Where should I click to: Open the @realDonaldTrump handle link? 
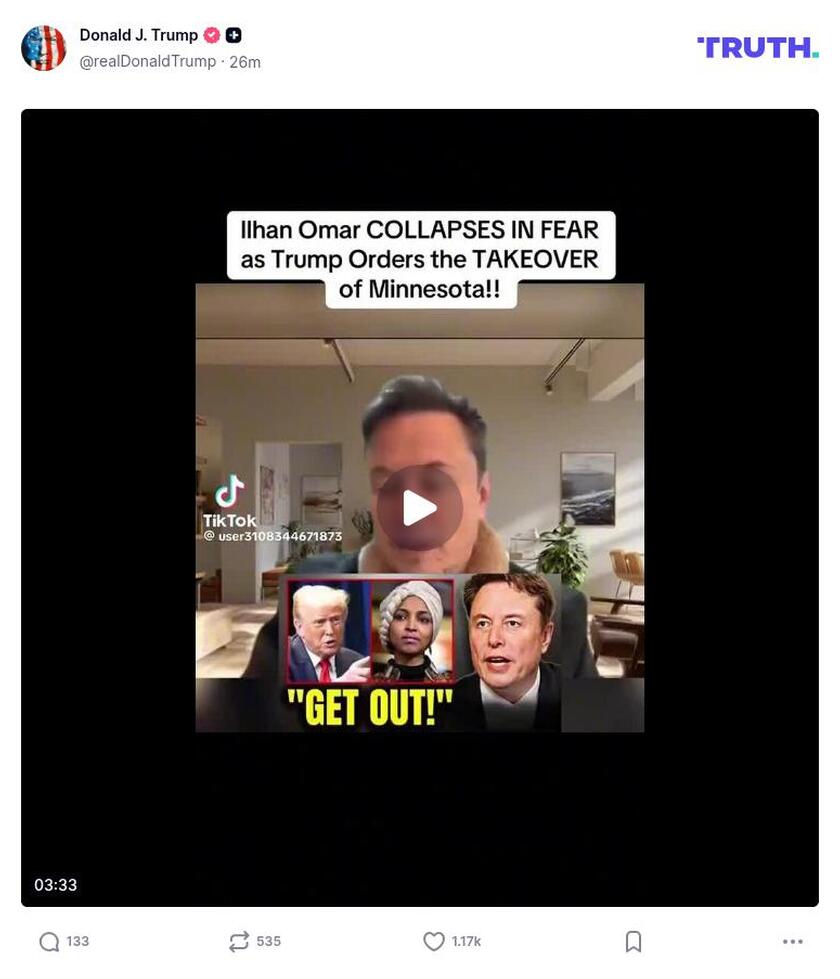[147, 62]
